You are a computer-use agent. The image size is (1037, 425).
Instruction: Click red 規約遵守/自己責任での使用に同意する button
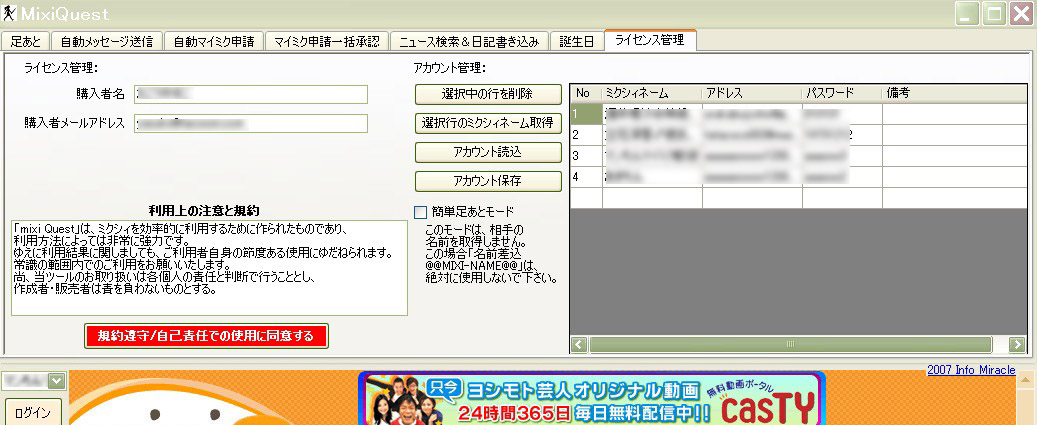[206, 336]
